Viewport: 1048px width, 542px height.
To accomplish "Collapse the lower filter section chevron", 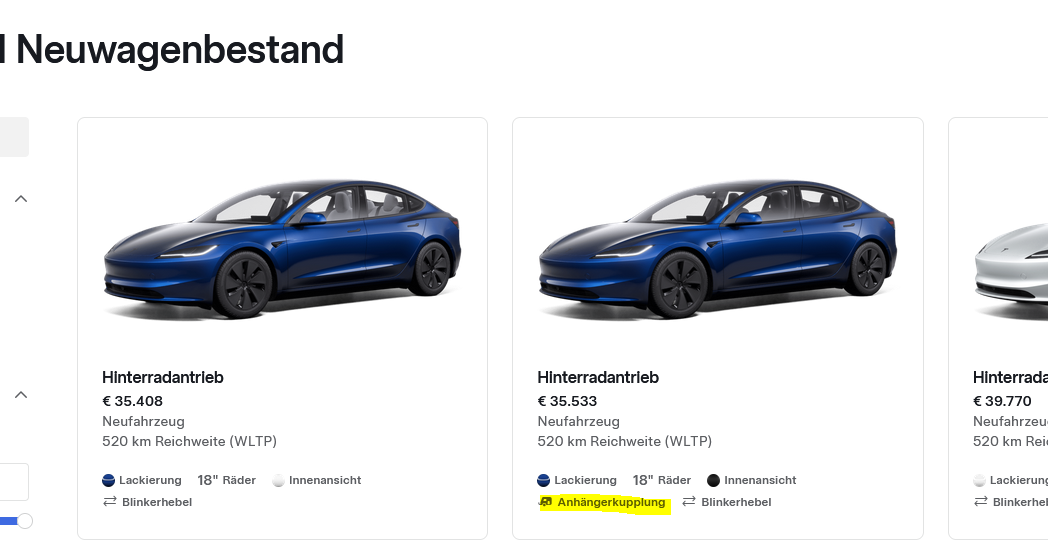I will (x=20, y=395).
